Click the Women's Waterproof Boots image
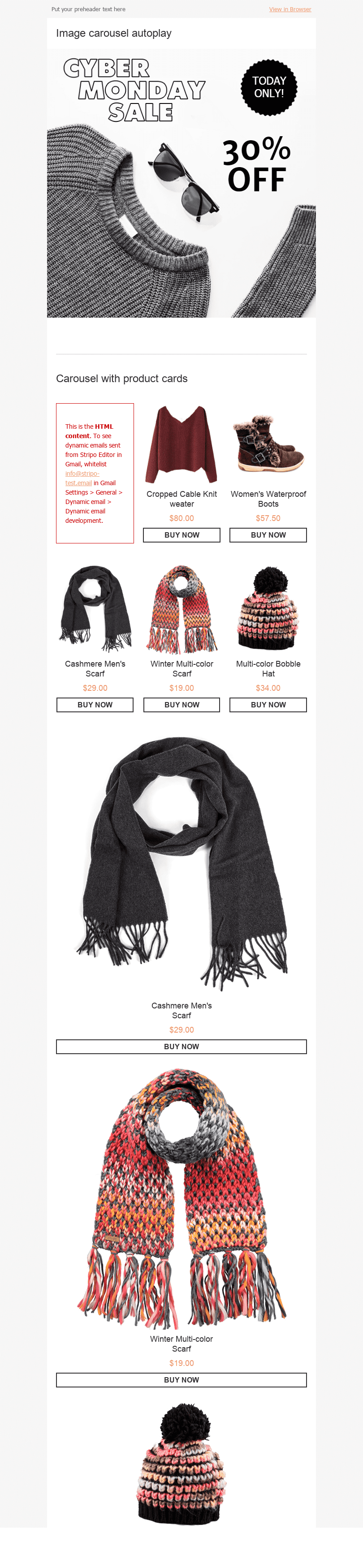This screenshot has width=363, height=1568. coord(268,444)
